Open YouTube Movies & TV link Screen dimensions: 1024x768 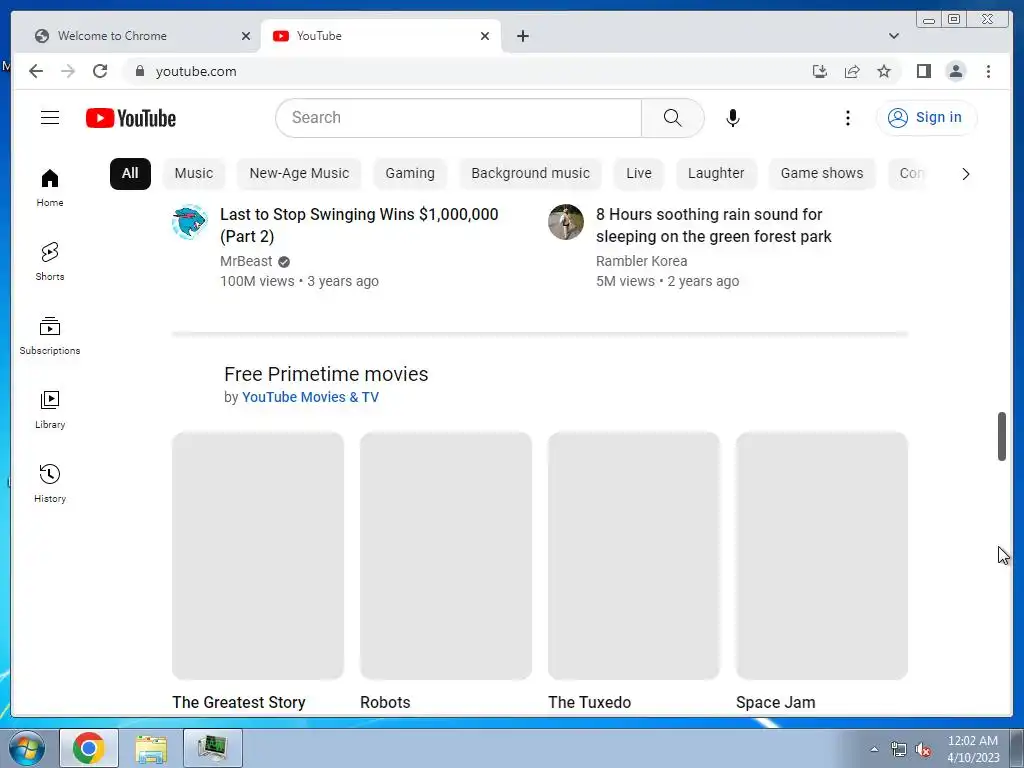(310, 397)
